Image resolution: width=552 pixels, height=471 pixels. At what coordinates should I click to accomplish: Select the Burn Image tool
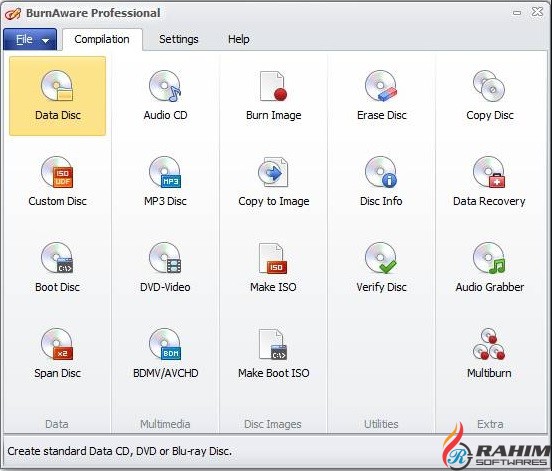click(274, 96)
